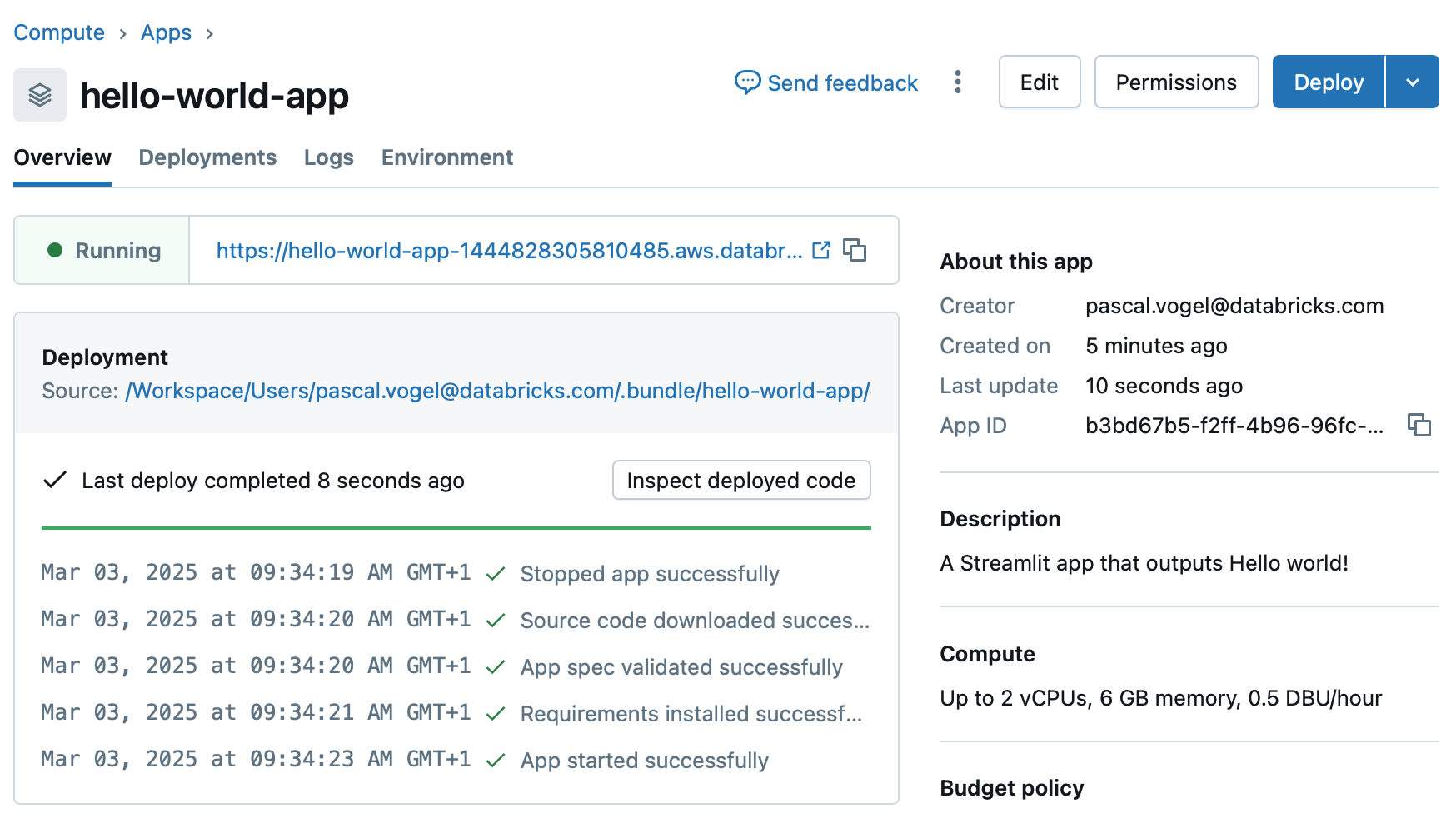Click 'Requirements installed successf...' log message
Screen dimensions: 1456x818
691,714
